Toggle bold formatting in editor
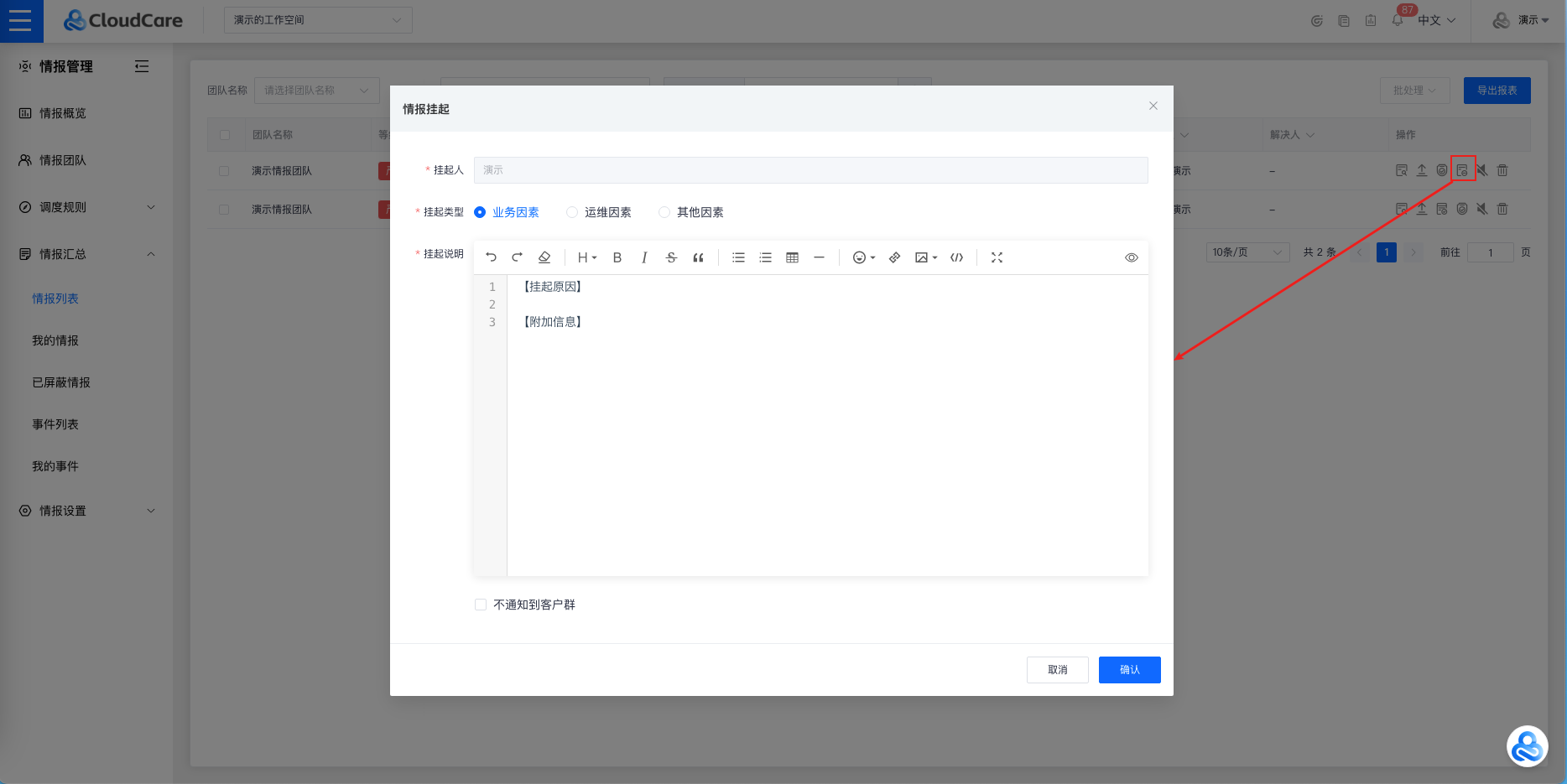Screen dimensions: 1567x784 point(617,257)
